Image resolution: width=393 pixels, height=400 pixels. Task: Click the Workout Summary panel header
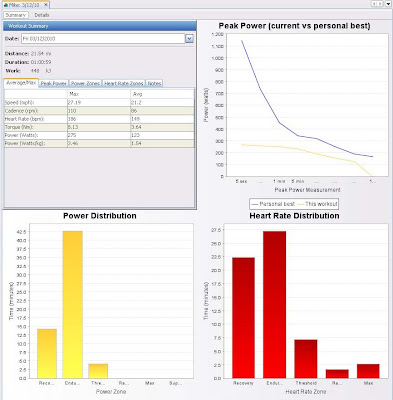click(100, 26)
